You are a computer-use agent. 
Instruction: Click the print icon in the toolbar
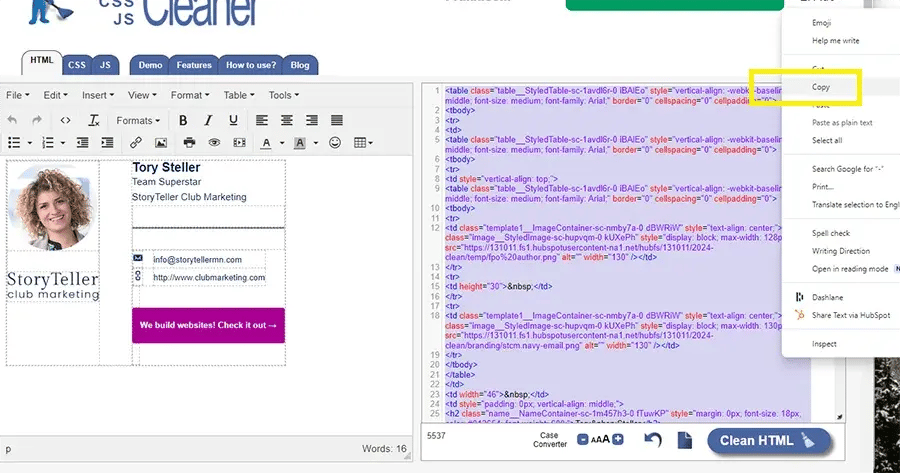click(188, 143)
